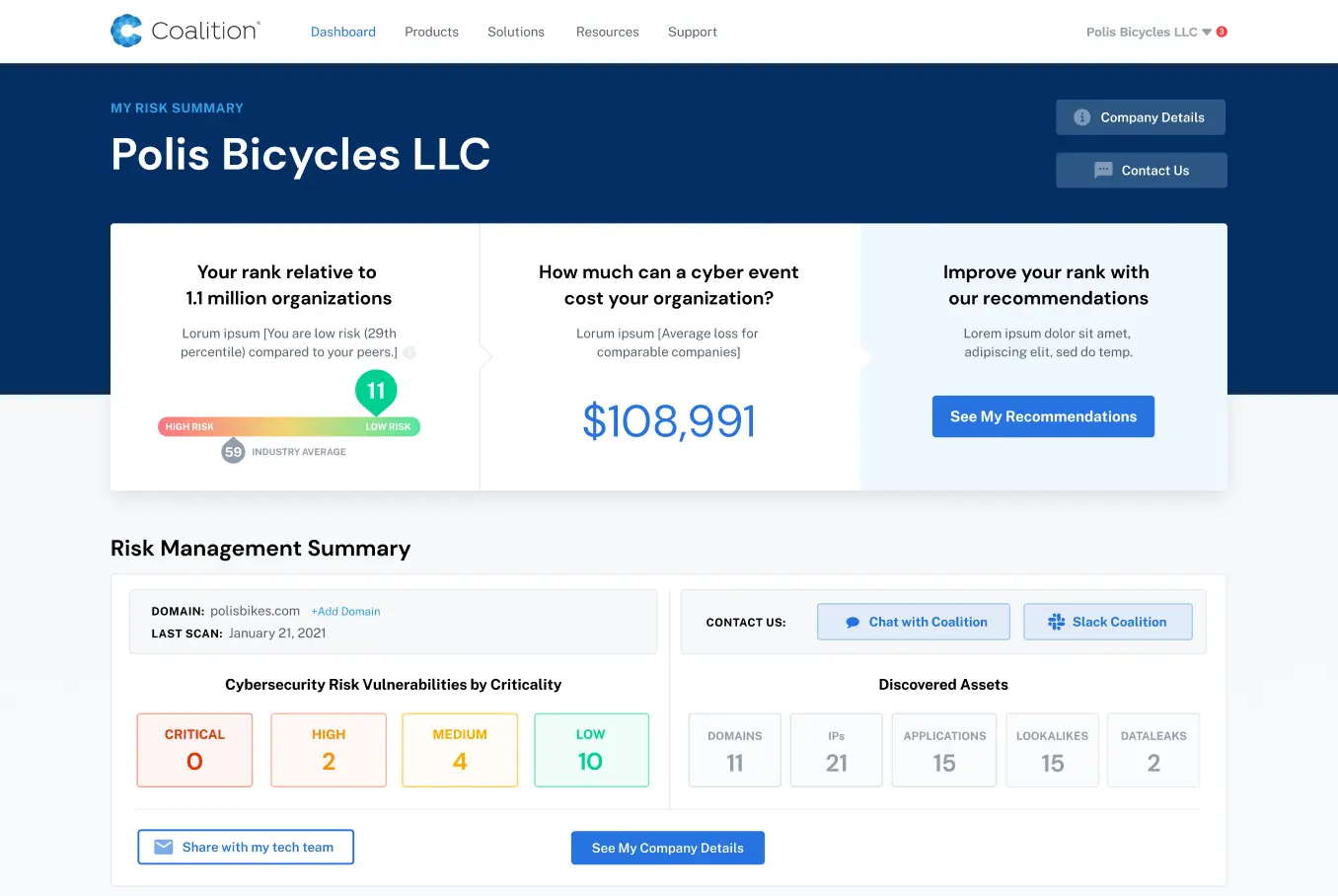Click the INDUSTRY AVERAGE label
The height and width of the screenshot is (896, 1338).
tap(299, 452)
